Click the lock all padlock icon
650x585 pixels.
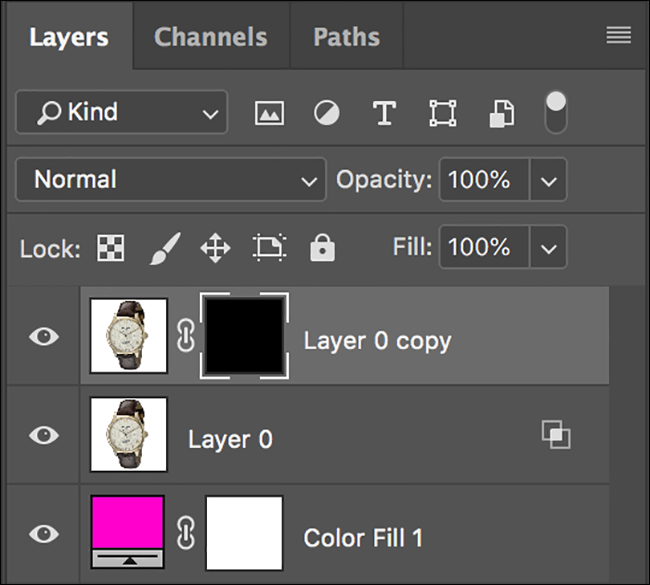(322, 248)
